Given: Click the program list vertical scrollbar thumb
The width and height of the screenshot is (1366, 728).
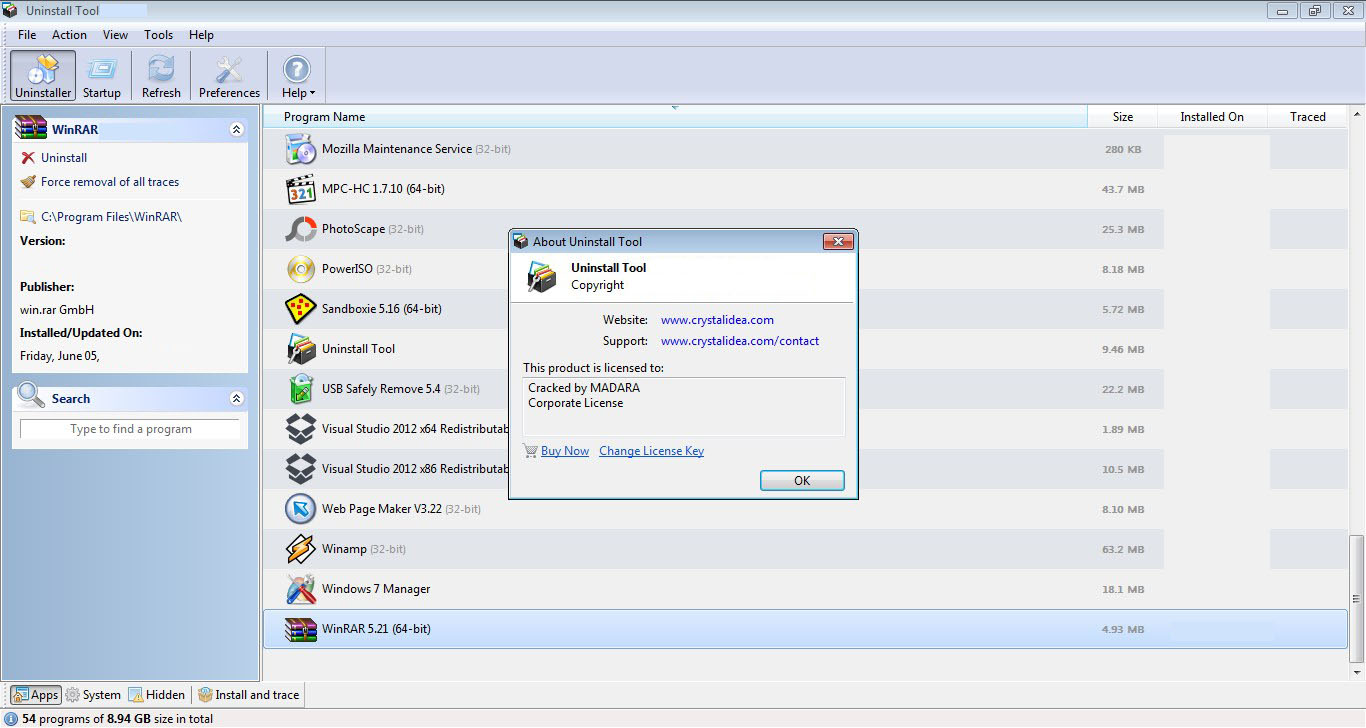Looking at the screenshot, I should click(x=1356, y=598).
